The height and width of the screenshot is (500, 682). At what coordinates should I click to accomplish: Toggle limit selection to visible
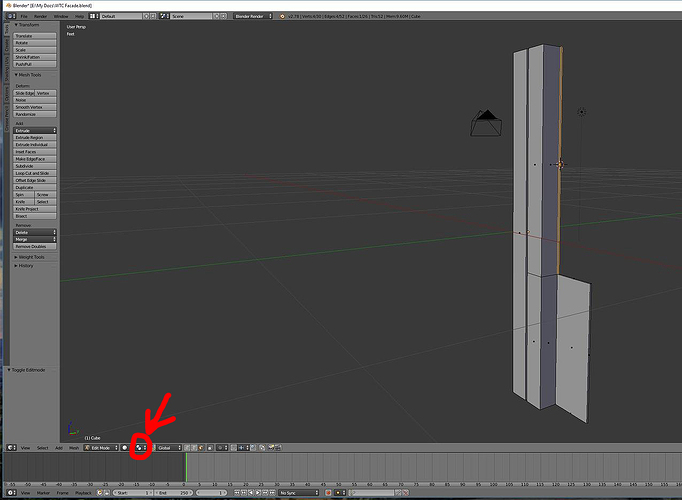click(x=211, y=447)
